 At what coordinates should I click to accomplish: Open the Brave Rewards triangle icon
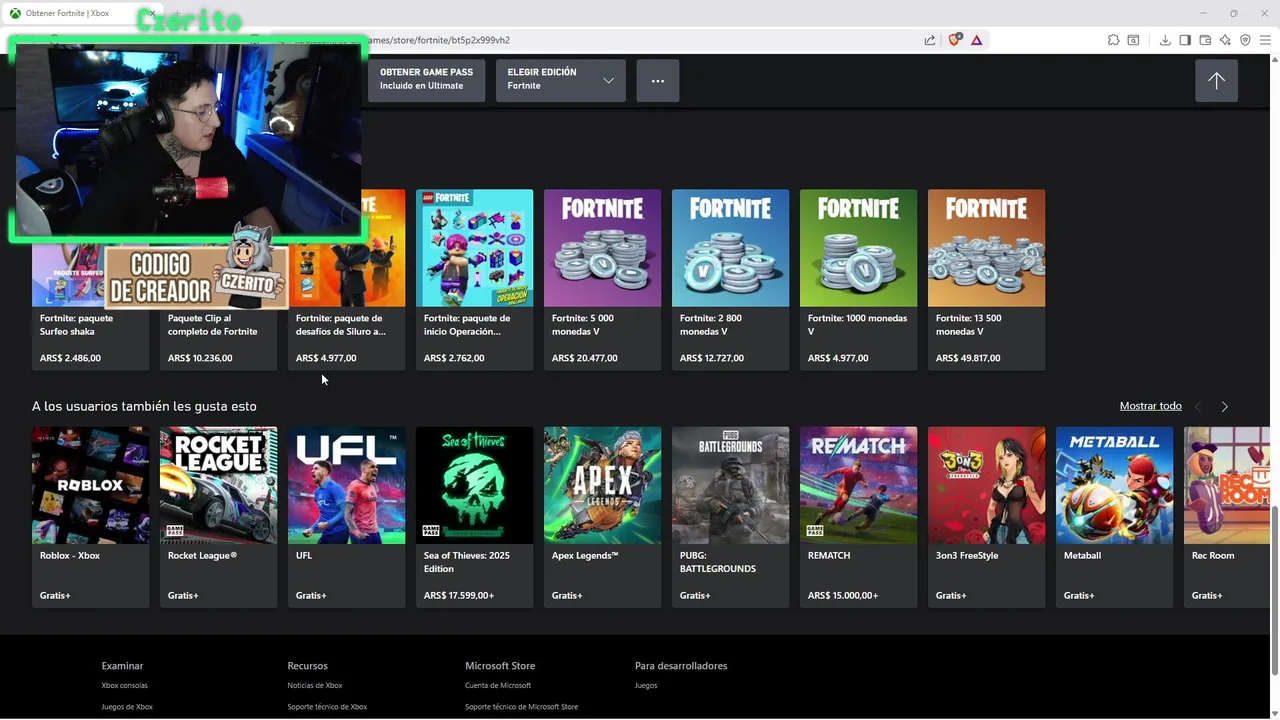[977, 40]
